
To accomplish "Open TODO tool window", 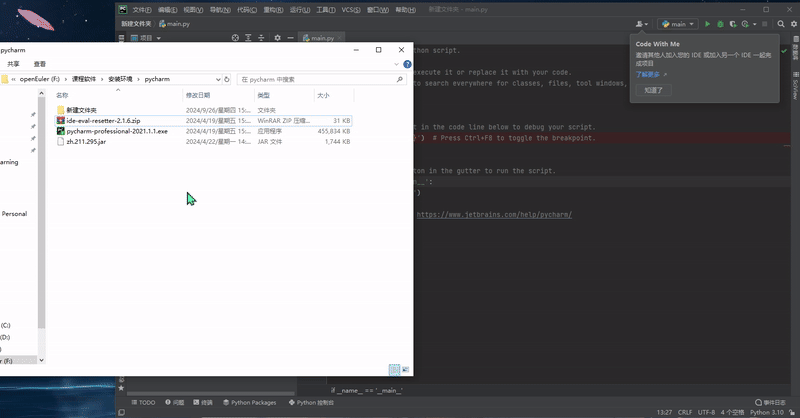I will [143, 403].
